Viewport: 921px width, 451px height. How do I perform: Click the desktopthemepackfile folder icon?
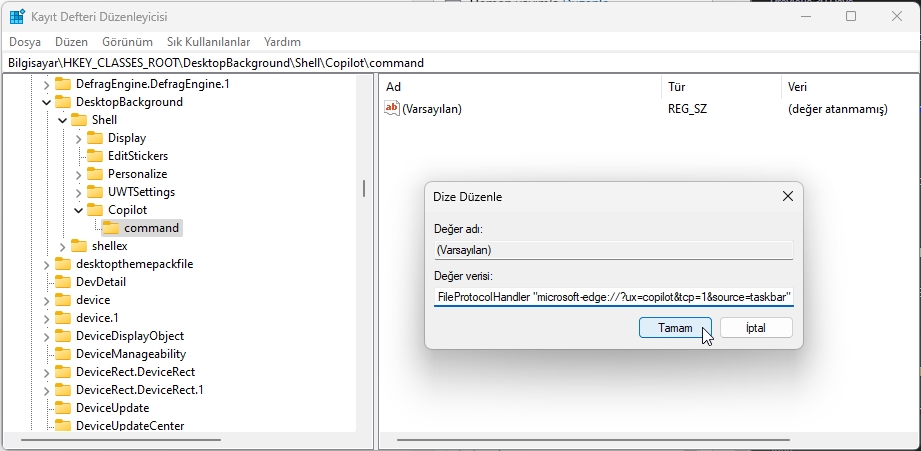tap(63, 264)
